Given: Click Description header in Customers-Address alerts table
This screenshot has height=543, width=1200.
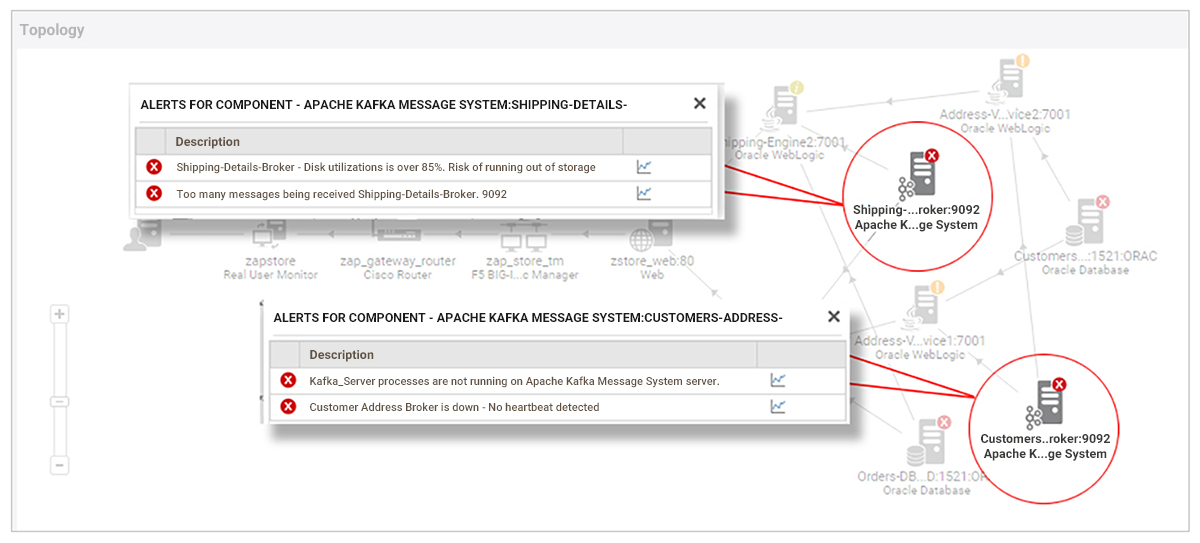Looking at the screenshot, I should coord(342,355).
